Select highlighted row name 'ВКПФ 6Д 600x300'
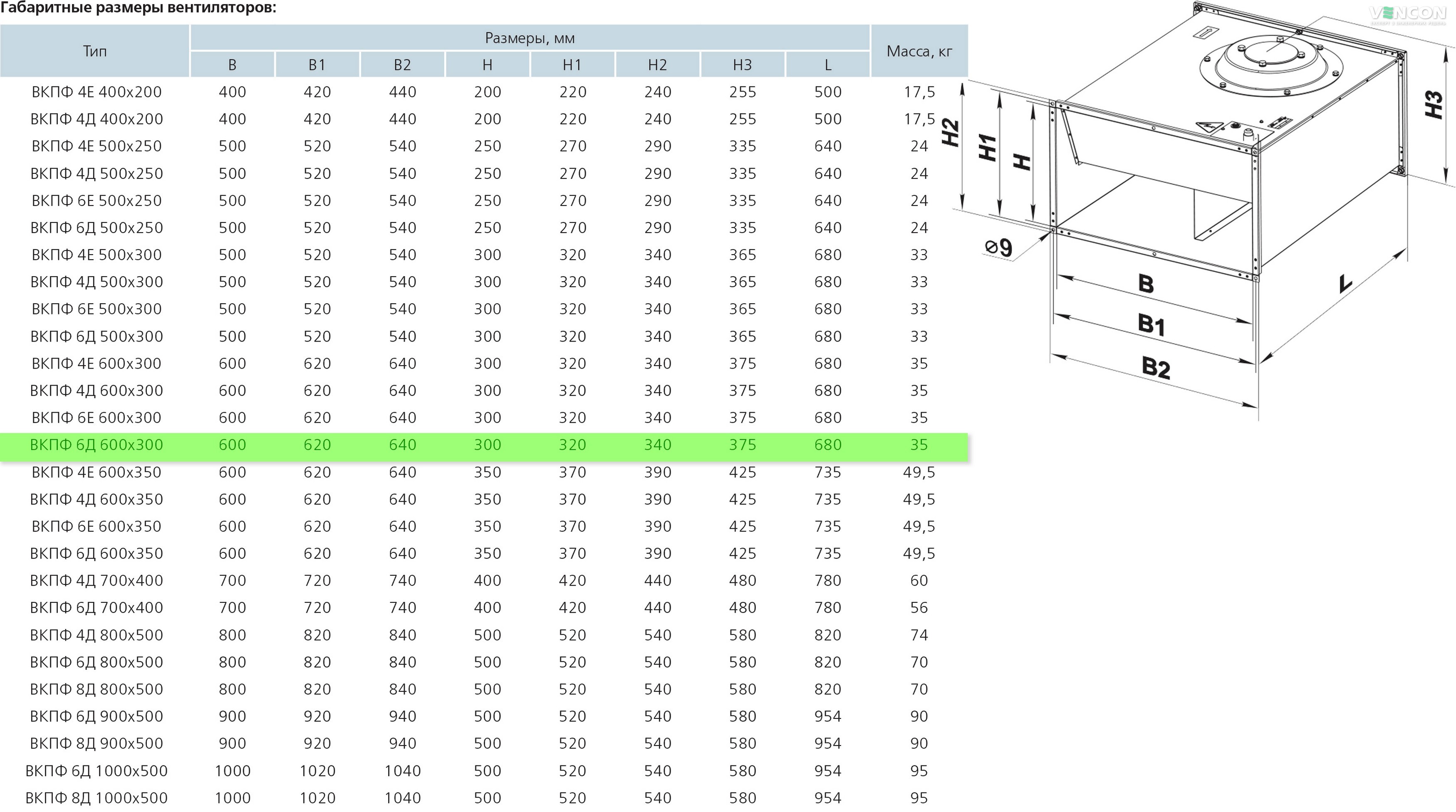1456x812 pixels. pyautogui.click(x=96, y=444)
